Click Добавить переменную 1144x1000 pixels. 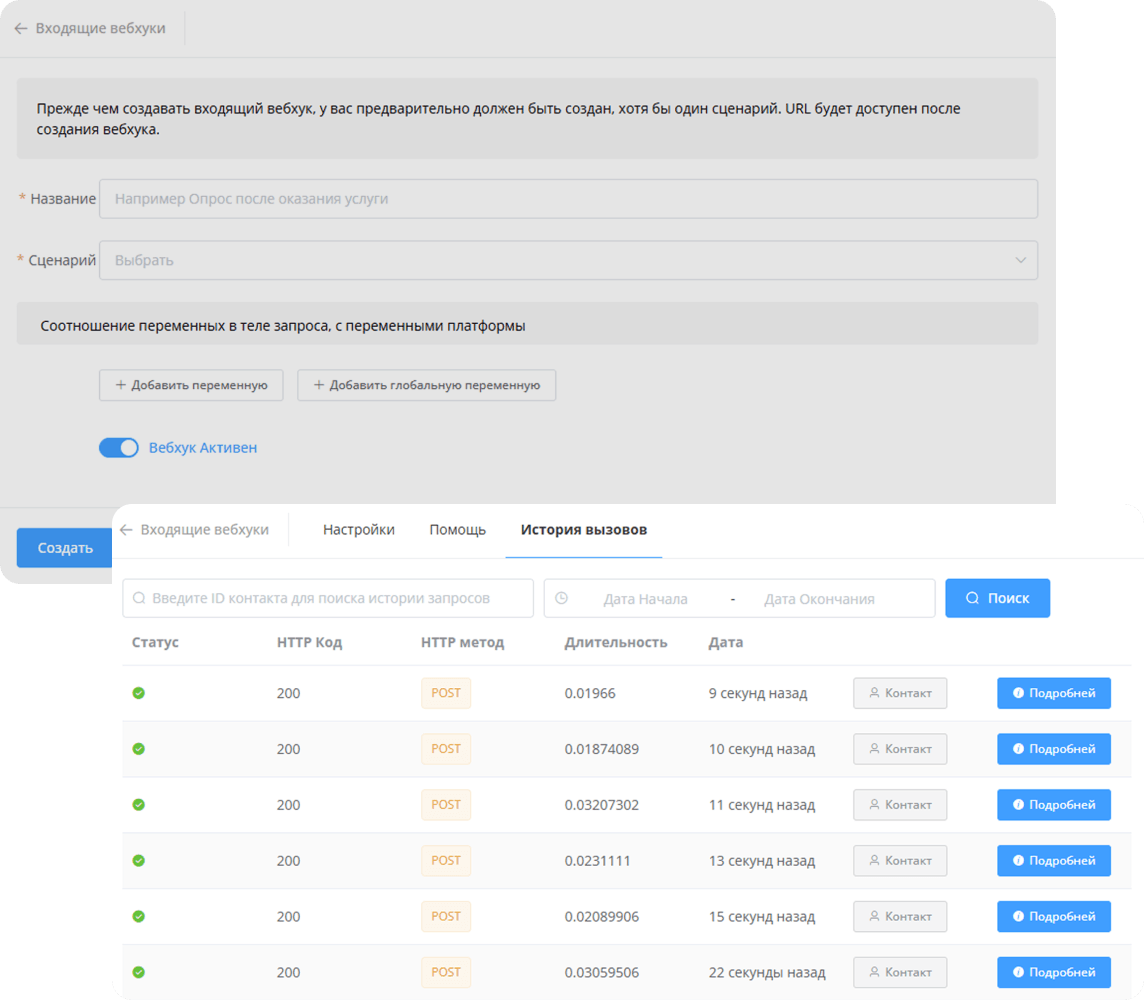tap(191, 385)
